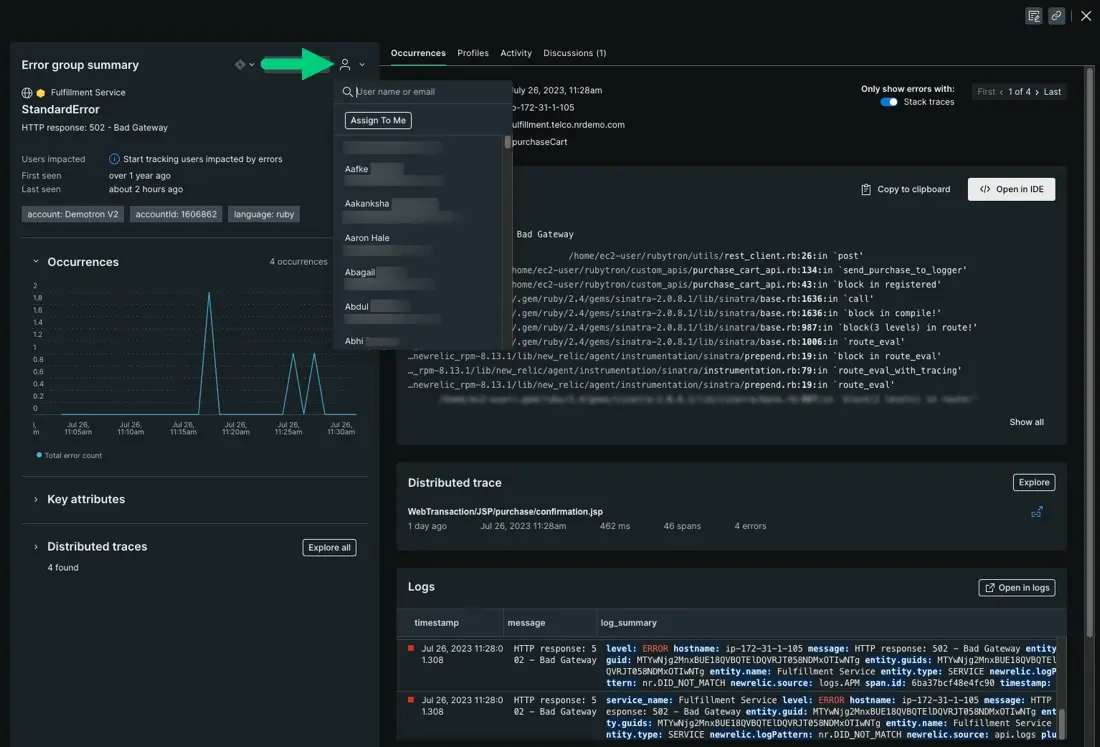Open the distributed trace details icon
The width and height of the screenshot is (1100, 747).
pyautogui.click(x=1037, y=512)
